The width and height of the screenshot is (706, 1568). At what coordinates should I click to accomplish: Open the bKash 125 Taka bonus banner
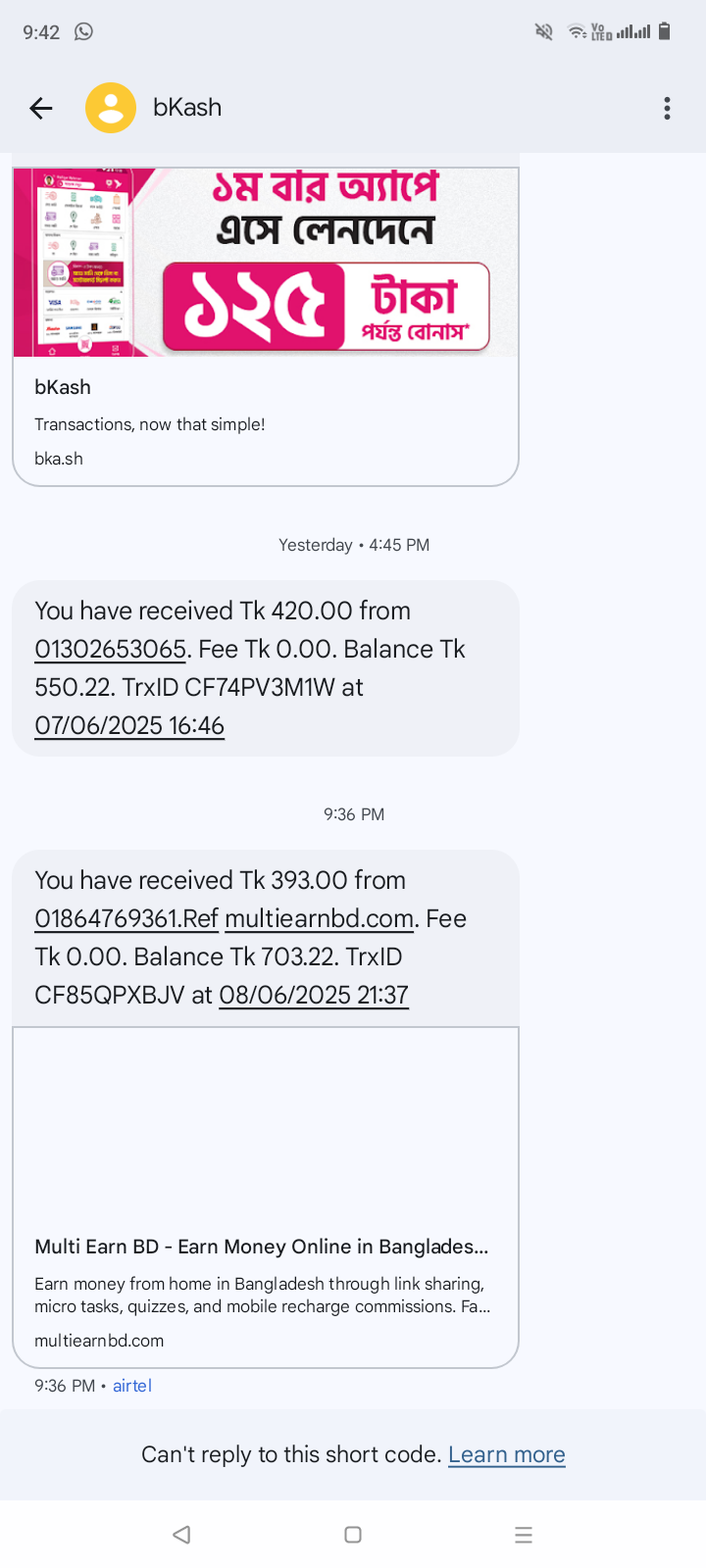[265, 262]
